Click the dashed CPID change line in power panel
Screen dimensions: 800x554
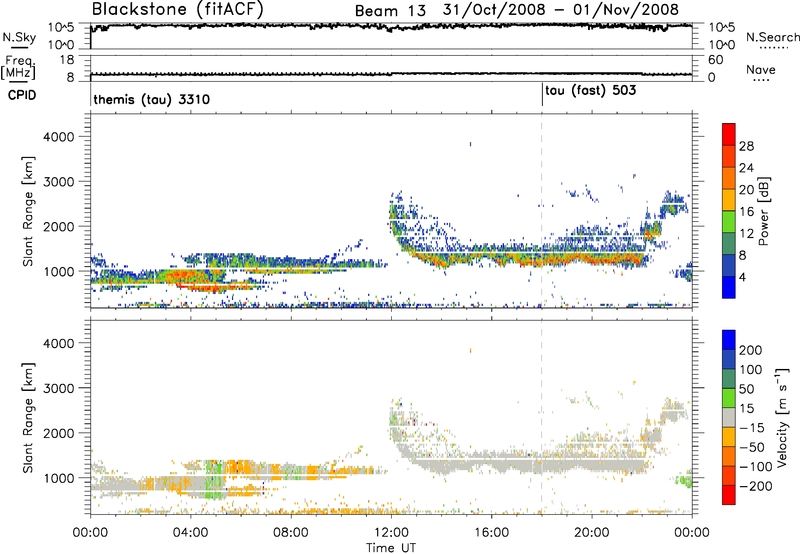[x=542, y=211]
